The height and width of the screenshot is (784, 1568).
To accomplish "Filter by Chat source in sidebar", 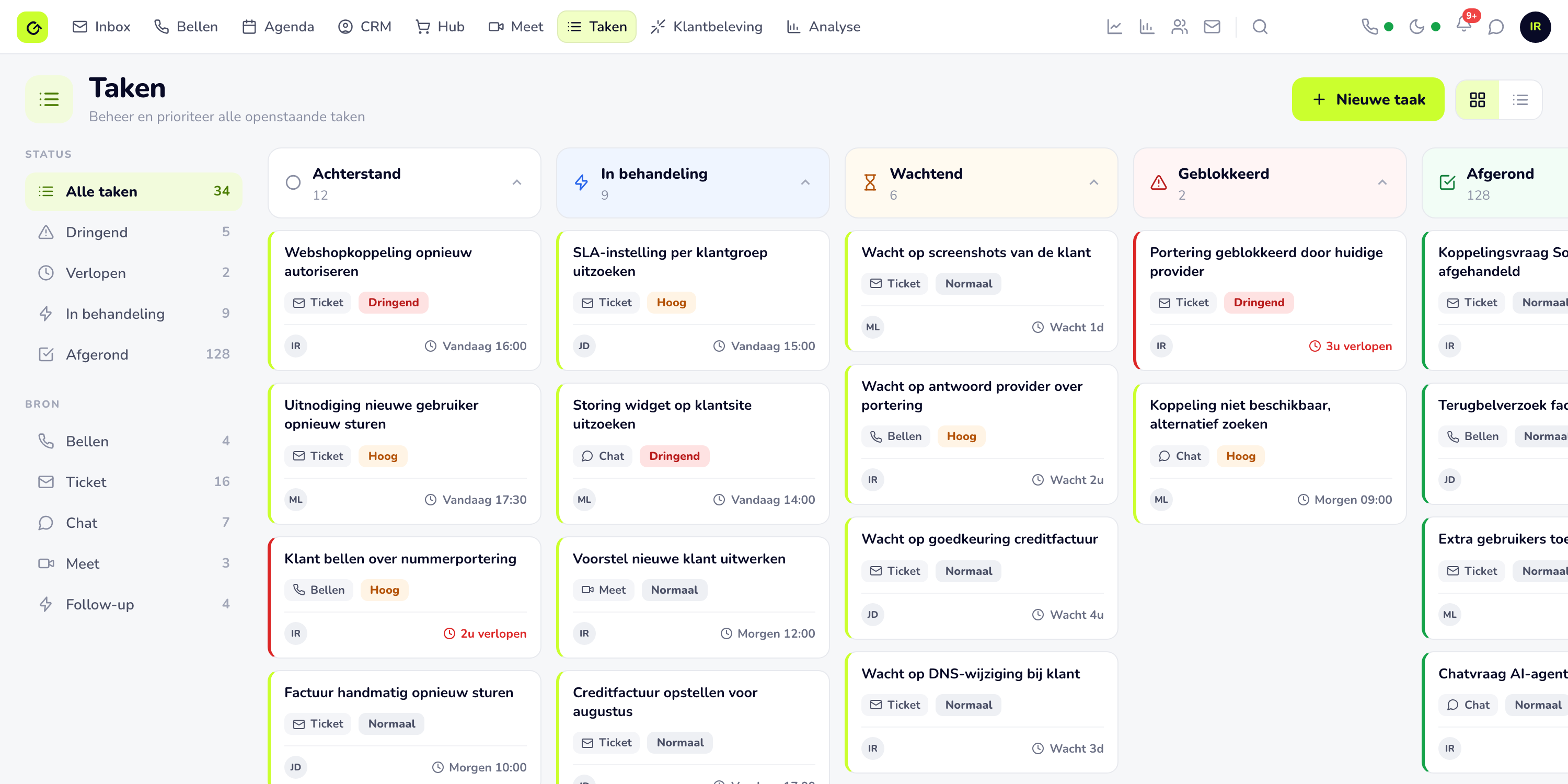I will click(133, 524).
